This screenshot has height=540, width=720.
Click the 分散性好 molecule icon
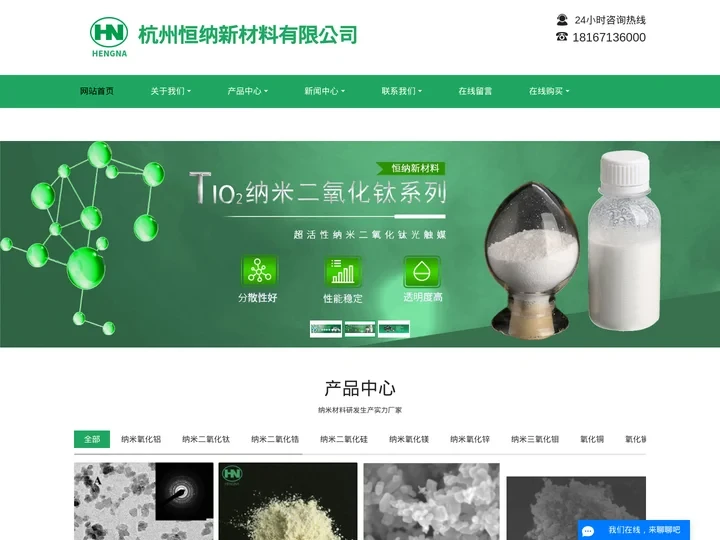coord(259,270)
